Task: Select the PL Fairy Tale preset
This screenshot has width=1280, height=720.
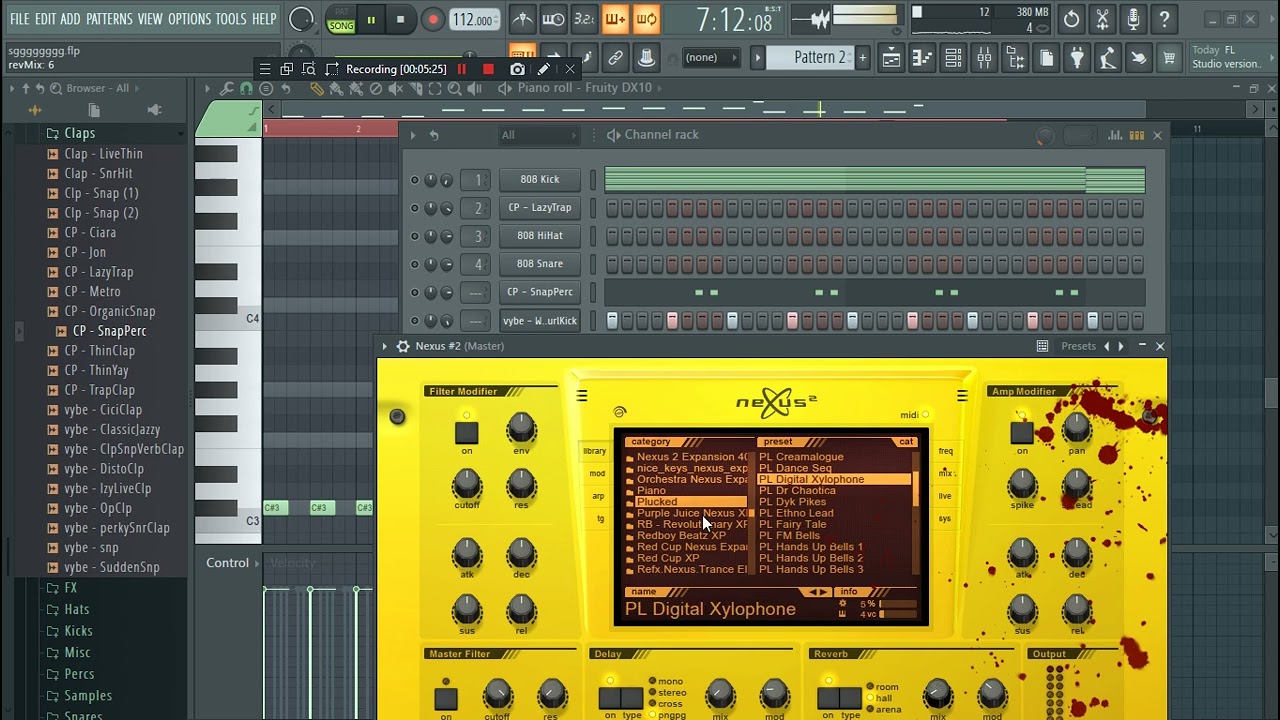Action: 792,524
